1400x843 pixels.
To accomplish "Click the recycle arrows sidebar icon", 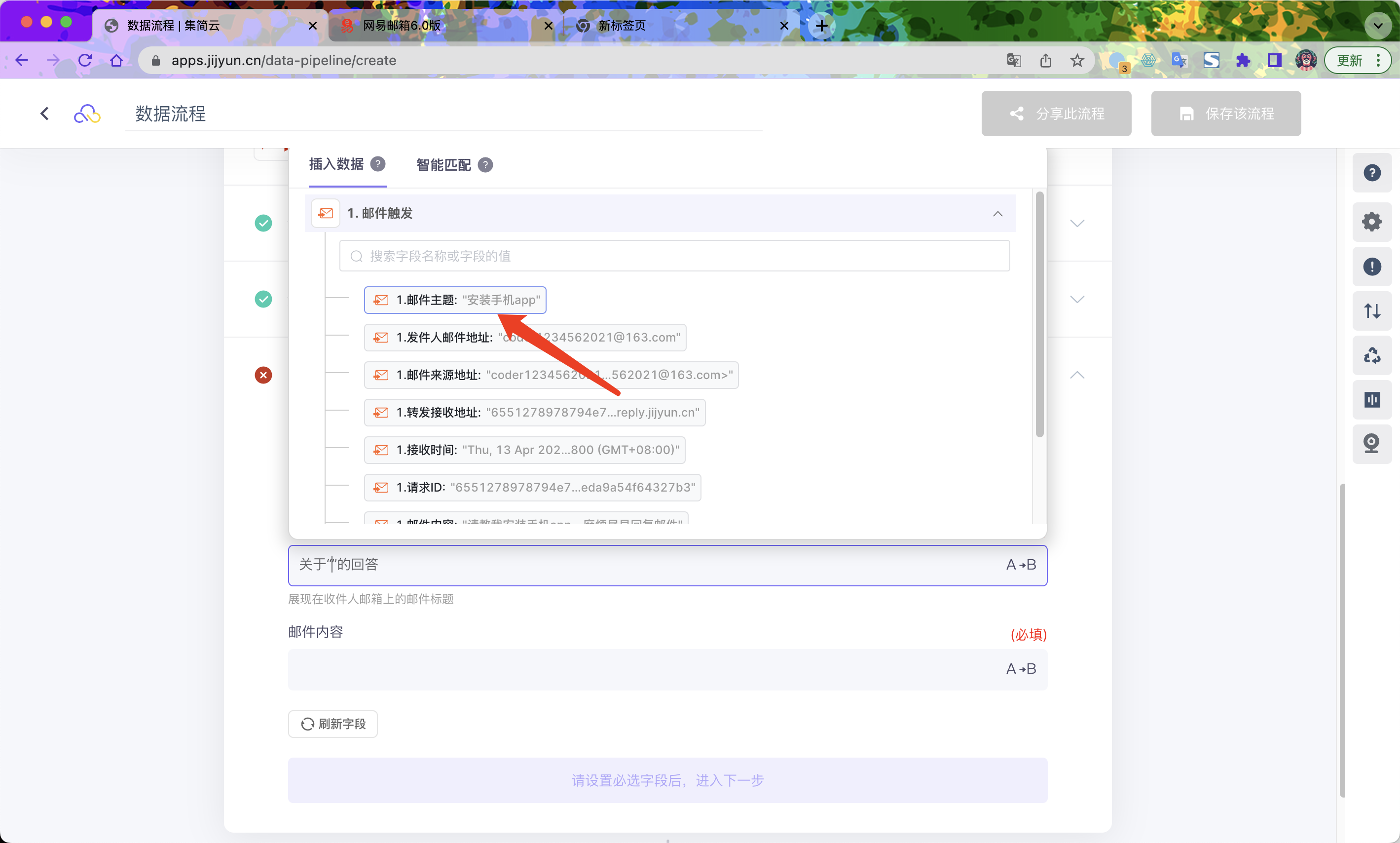I will tap(1371, 355).
